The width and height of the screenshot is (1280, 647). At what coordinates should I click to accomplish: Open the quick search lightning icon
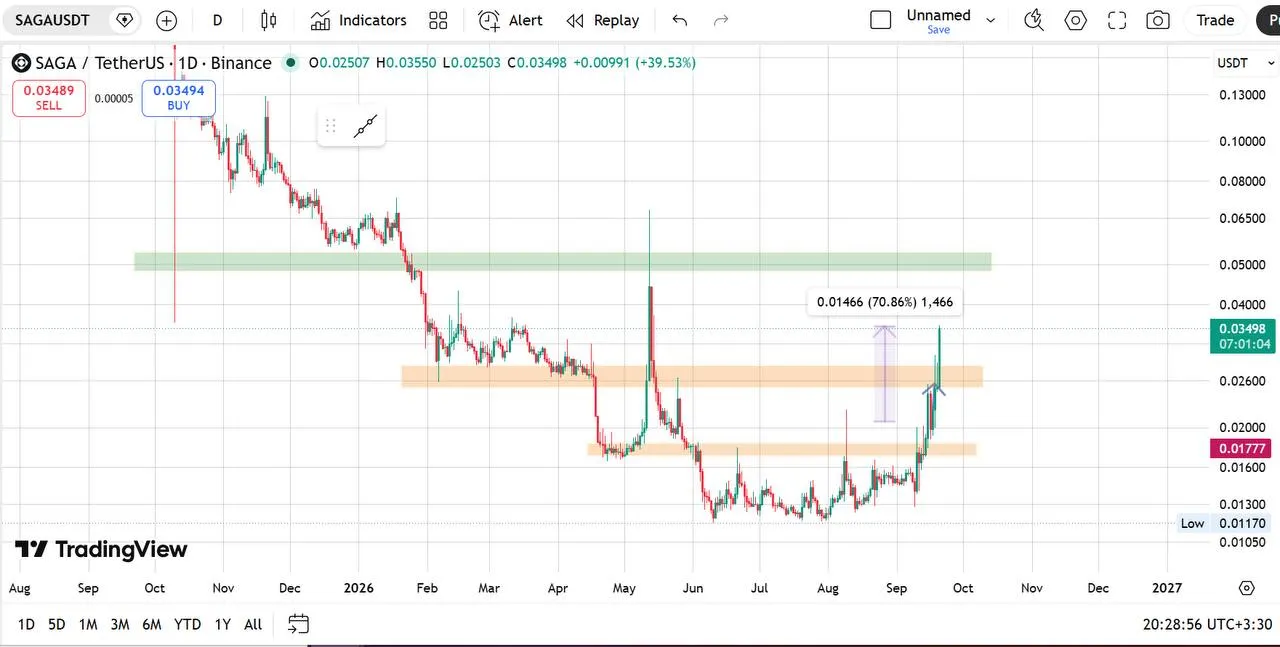coord(1034,20)
